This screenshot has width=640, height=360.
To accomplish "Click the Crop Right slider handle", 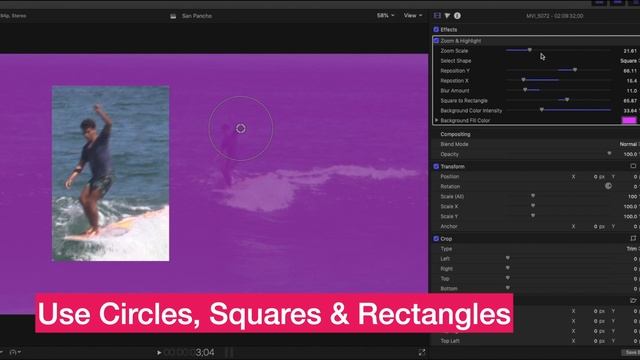I will click(x=508, y=268).
